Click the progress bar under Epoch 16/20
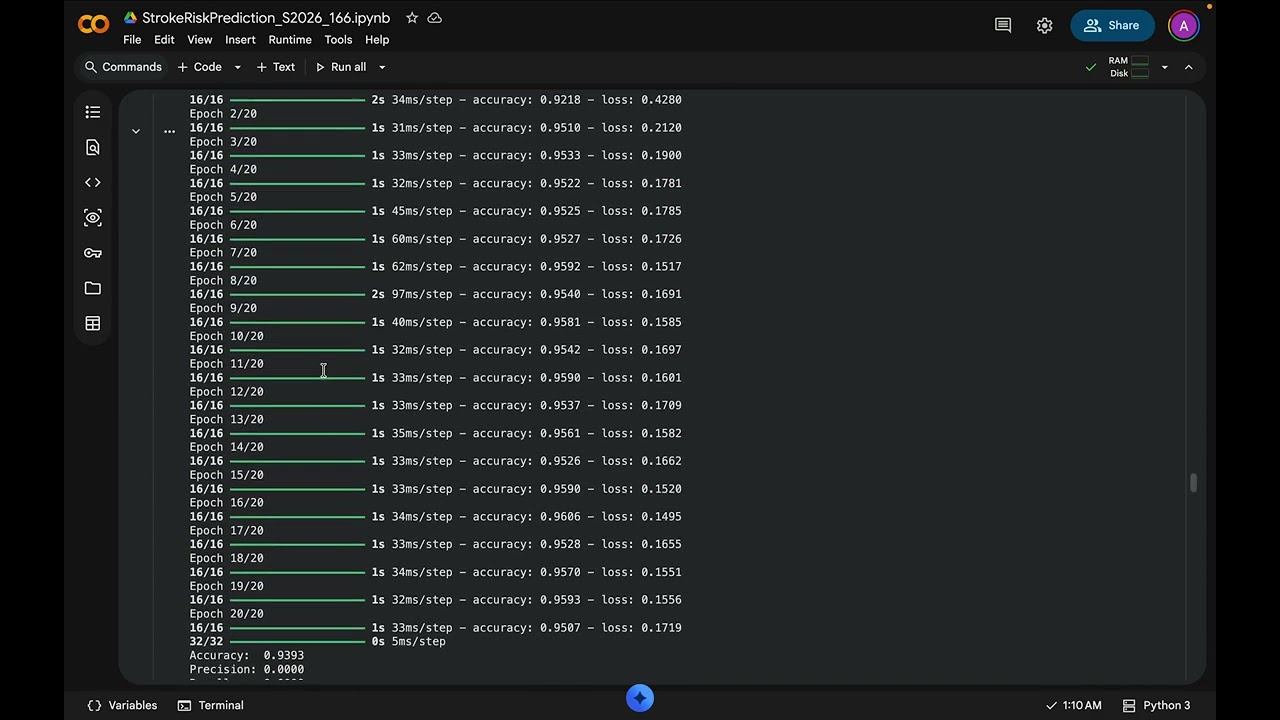1280x720 pixels. point(297,517)
